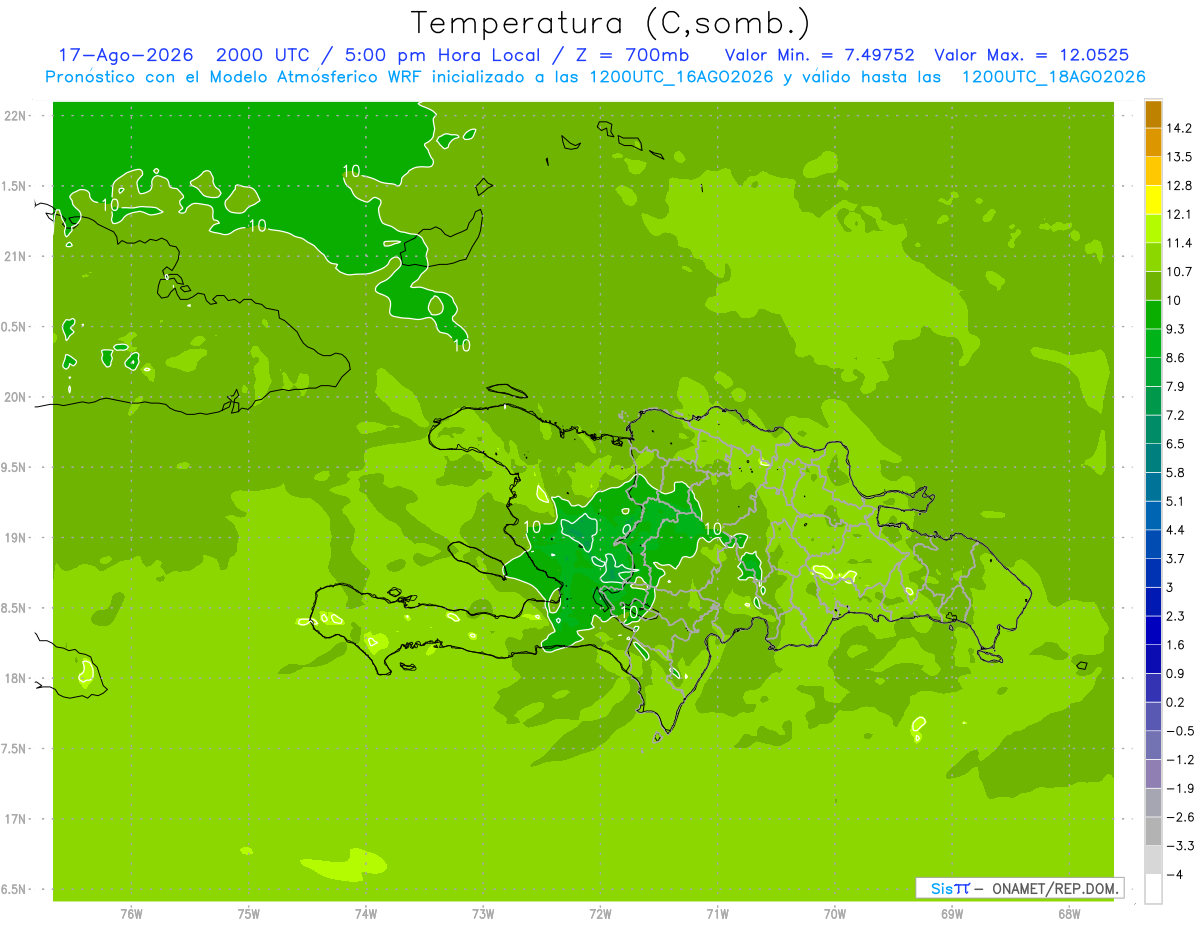The width and height of the screenshot is (1200, 927).
Task: Click the purple swatch between -1.2 and -1.9
Action: click(1153, 774)
